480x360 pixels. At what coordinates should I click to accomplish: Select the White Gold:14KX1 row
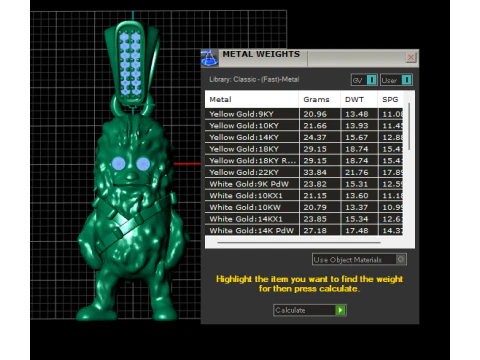304,219
